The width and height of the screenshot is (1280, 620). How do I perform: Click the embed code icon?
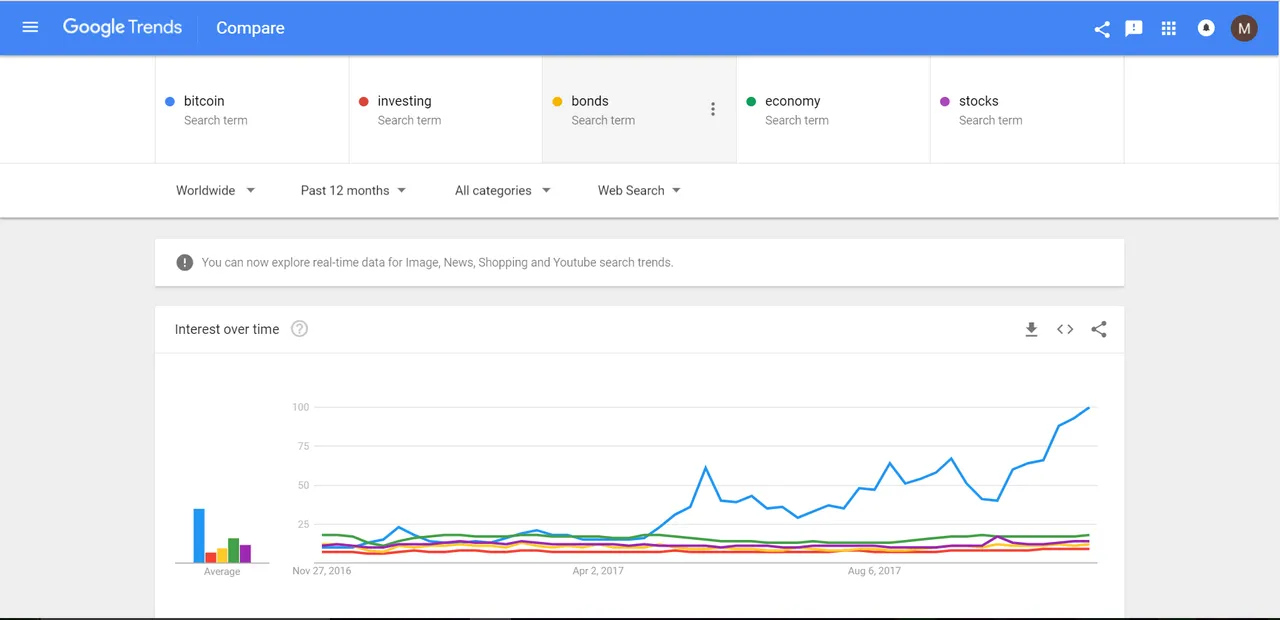pyautogui.click(x=1065, y=329)
